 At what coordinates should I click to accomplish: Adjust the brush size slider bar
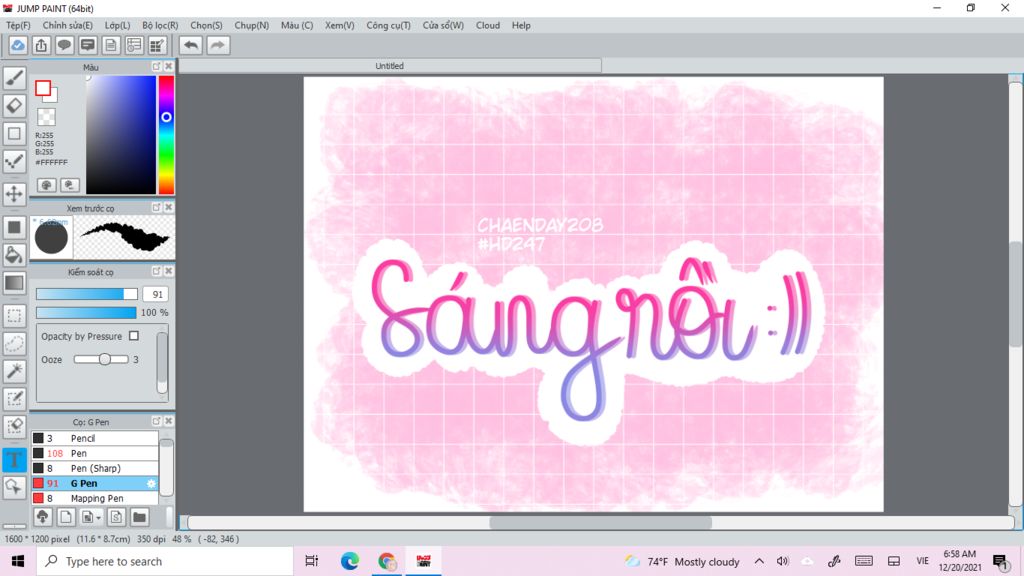[87, 294]
